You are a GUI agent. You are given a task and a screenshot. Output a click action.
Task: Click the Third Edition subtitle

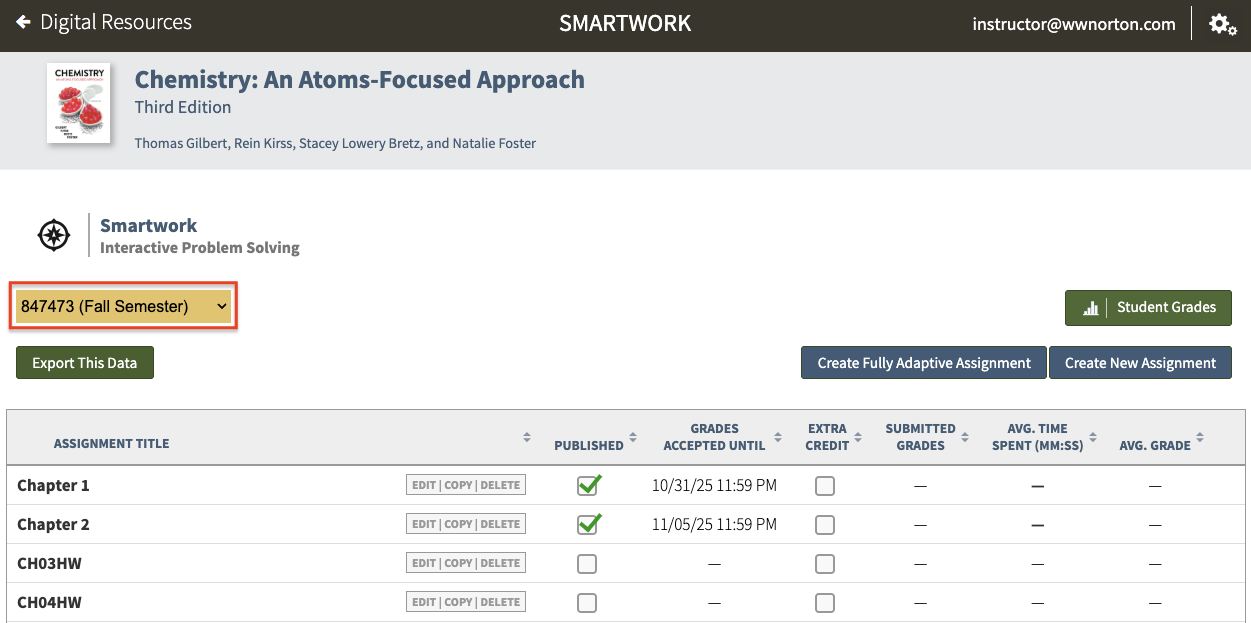tap(183, 107)
